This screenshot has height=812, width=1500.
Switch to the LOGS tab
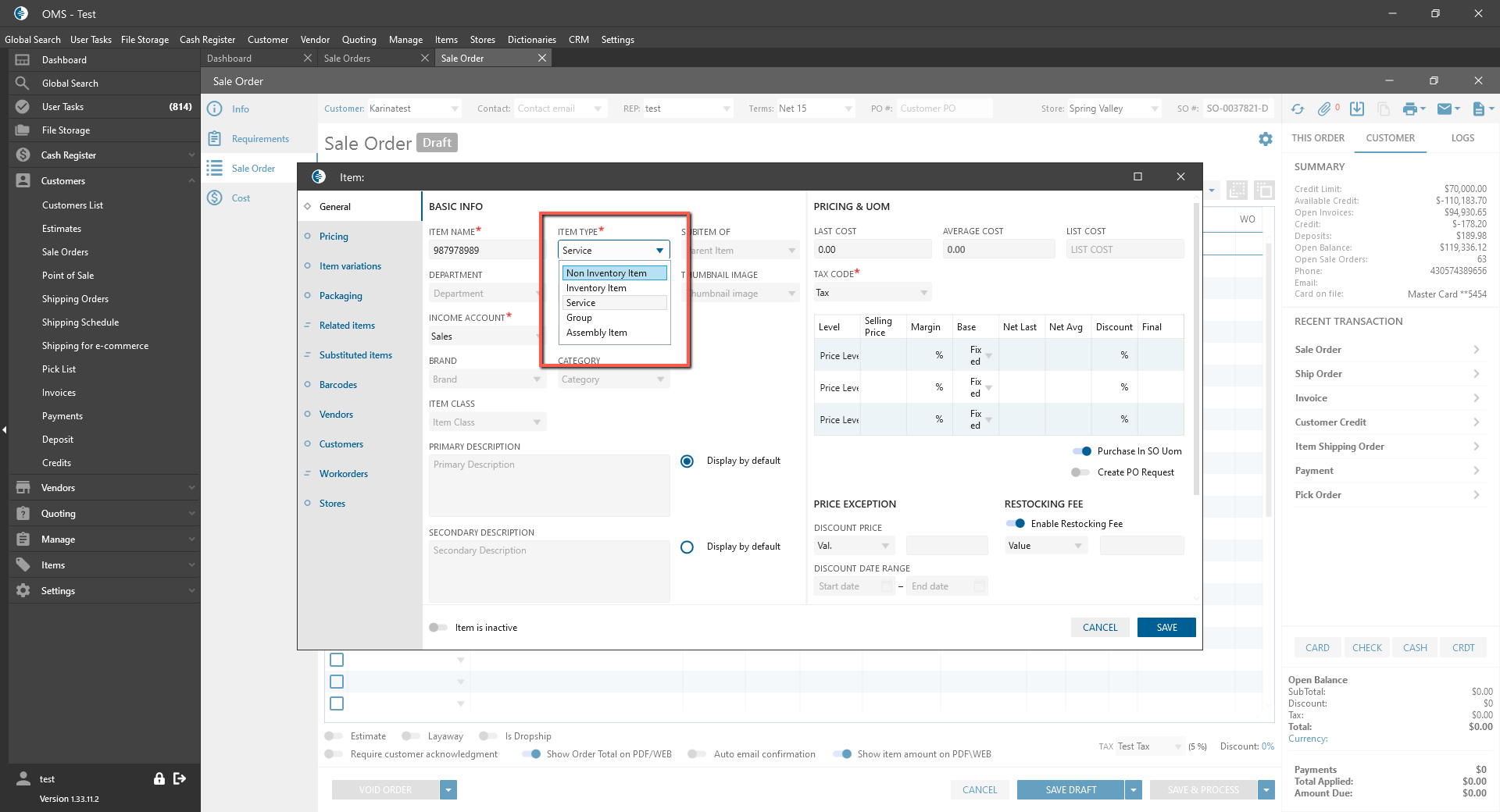1462,138
